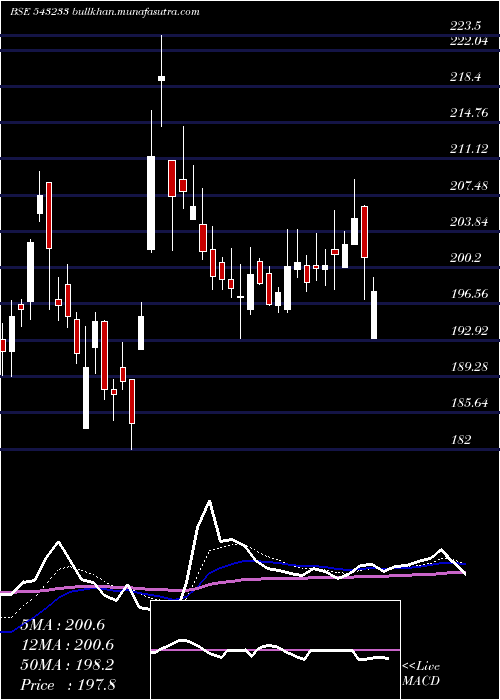Screen dimensions: 500x700
Task: Click the 196.56 price level label
Action: click(469, 295)
